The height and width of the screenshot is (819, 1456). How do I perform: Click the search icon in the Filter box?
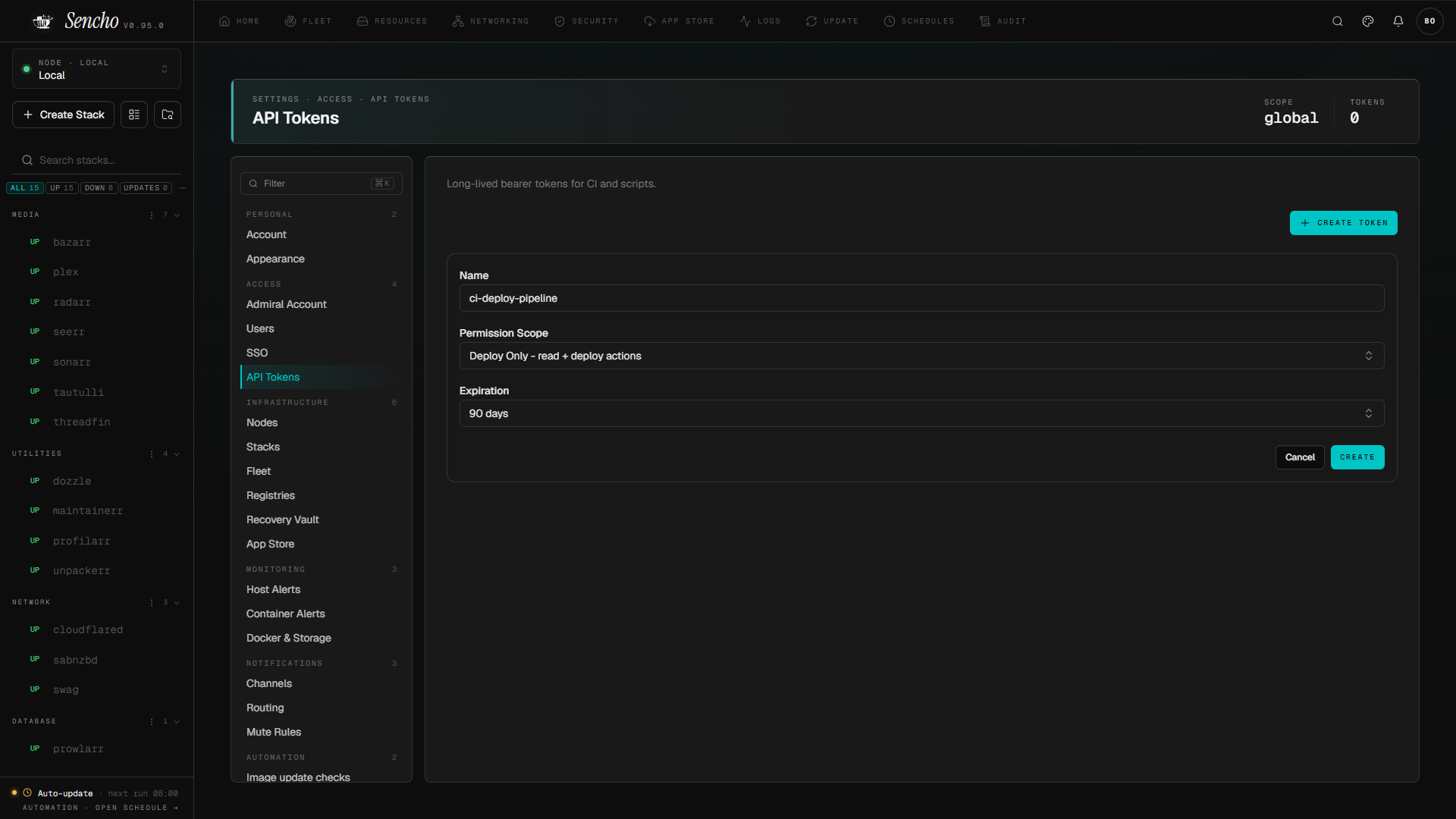coord(253,184)
